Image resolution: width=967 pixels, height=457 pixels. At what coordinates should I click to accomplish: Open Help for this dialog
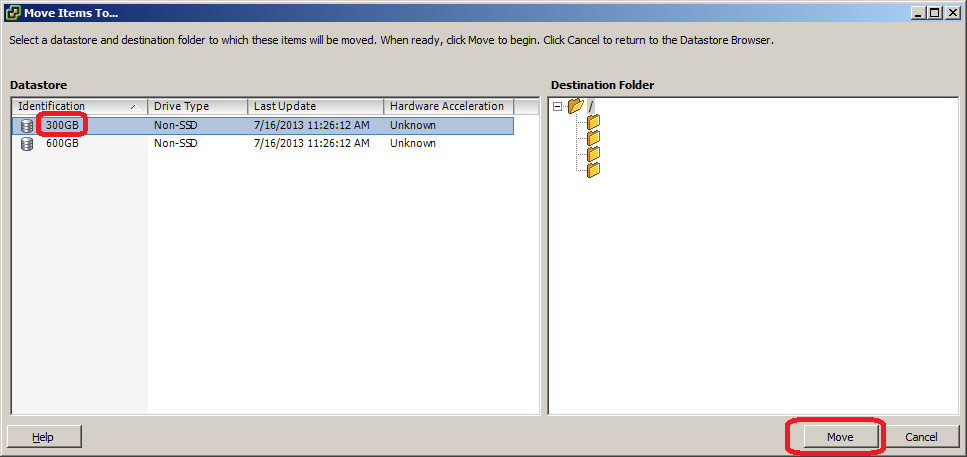click(43, 437)
